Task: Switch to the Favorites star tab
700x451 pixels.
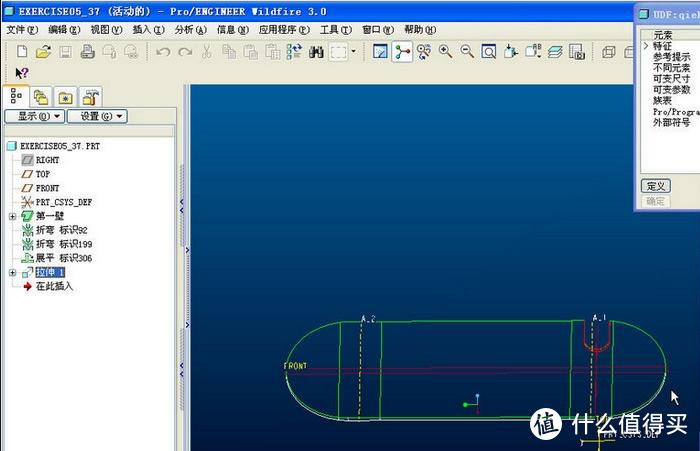Action: tap(65, 97)
